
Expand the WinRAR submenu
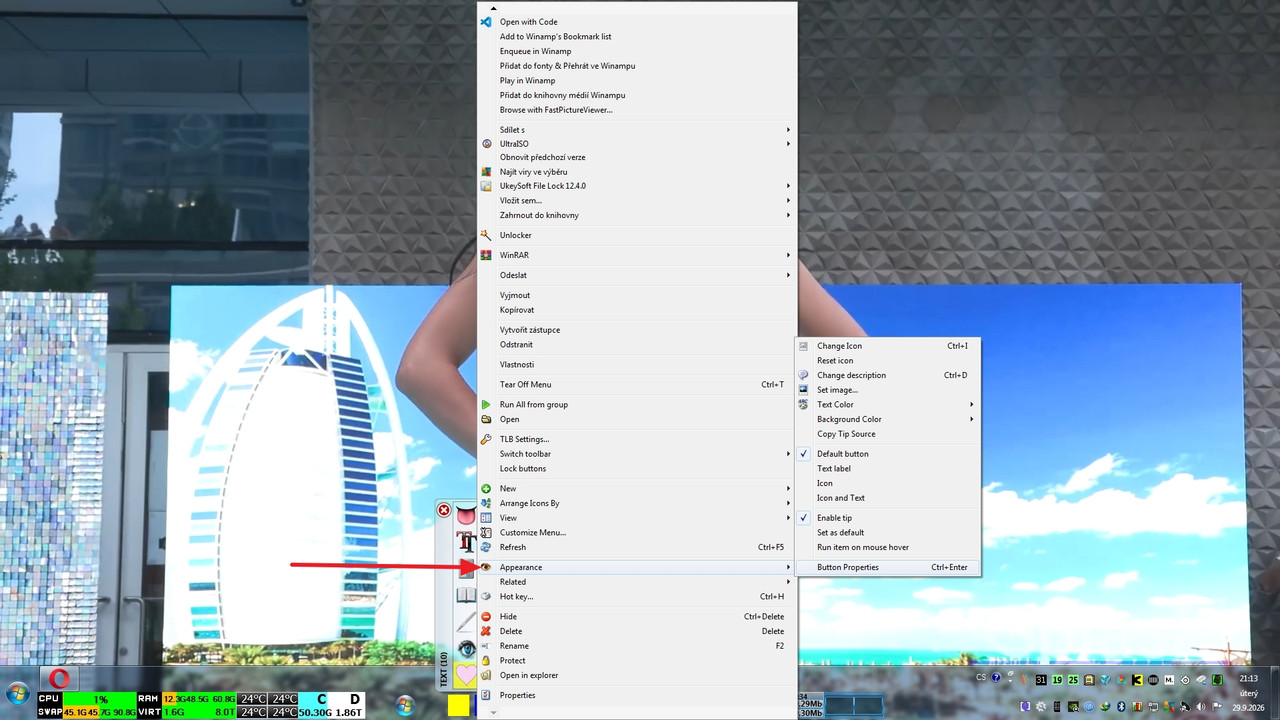(637, 255)
